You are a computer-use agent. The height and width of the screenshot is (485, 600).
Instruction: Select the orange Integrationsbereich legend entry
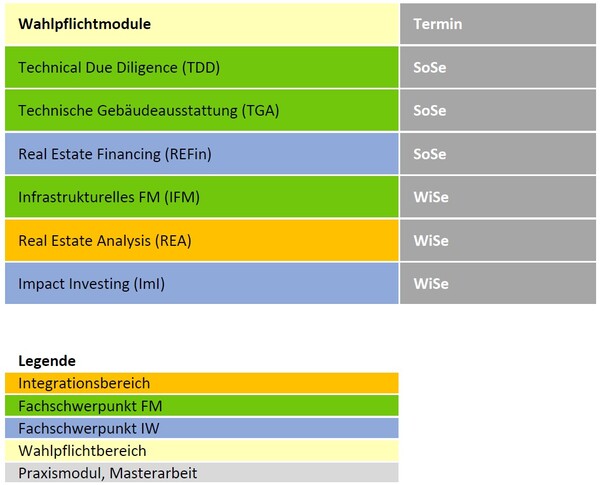200,383
